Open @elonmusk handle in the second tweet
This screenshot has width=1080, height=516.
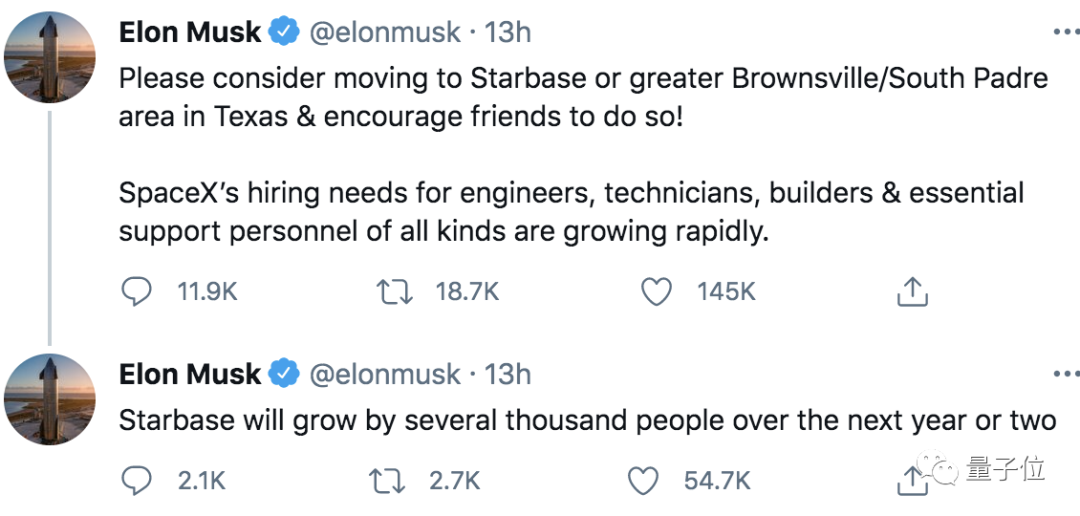385,374
